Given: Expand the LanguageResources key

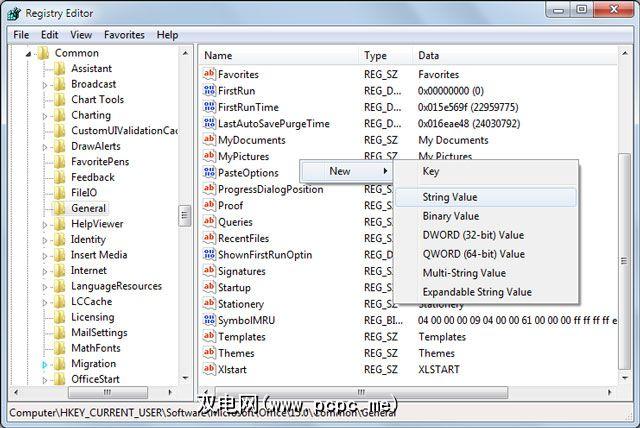Looking at the screenshot, I should pos(44,286).
